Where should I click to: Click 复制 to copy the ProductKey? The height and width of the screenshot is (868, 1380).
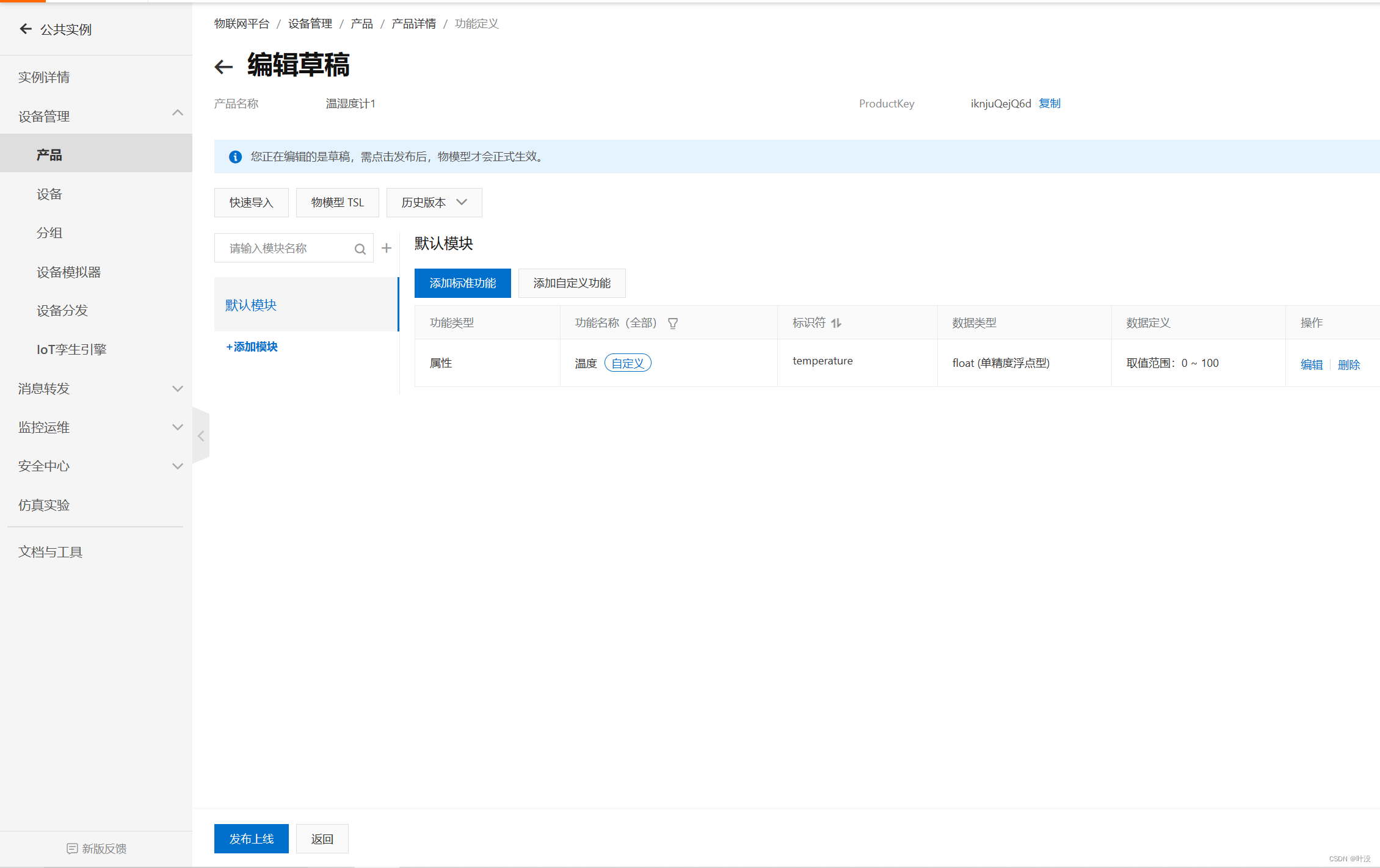click(1050, 103)
